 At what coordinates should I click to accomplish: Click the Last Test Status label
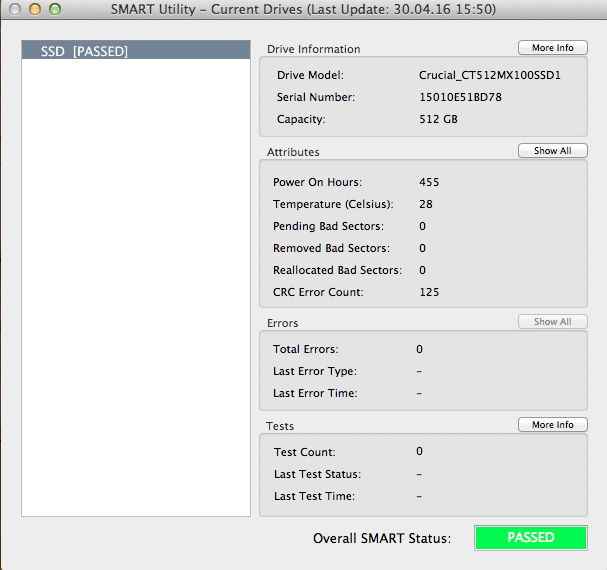317,474
